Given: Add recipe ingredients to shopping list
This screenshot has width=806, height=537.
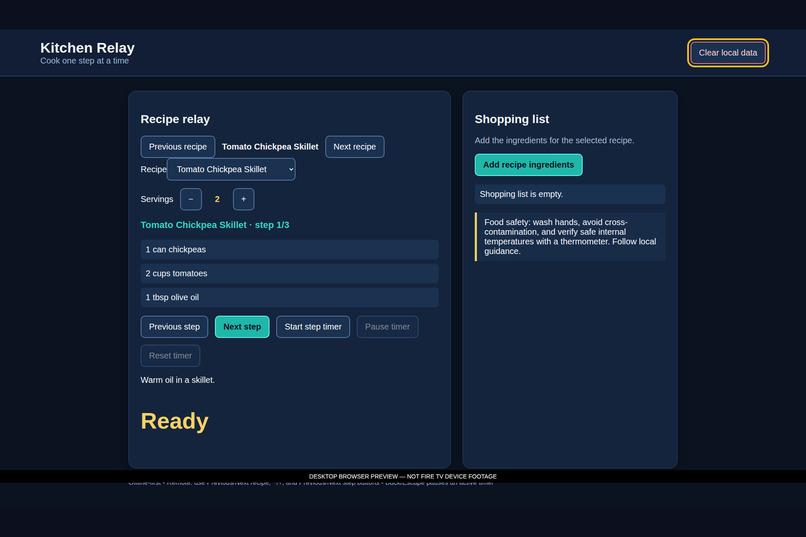Looking at the screenshot, I should (x=528, y=165).
